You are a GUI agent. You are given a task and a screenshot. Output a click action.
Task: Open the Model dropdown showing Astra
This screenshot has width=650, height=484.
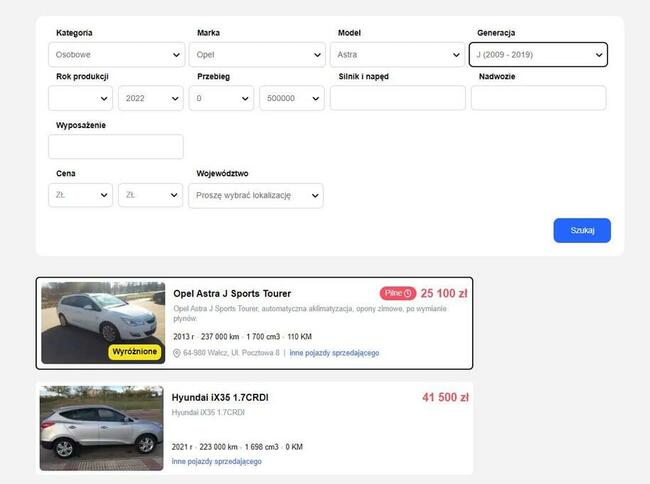[x=397, y=55]
